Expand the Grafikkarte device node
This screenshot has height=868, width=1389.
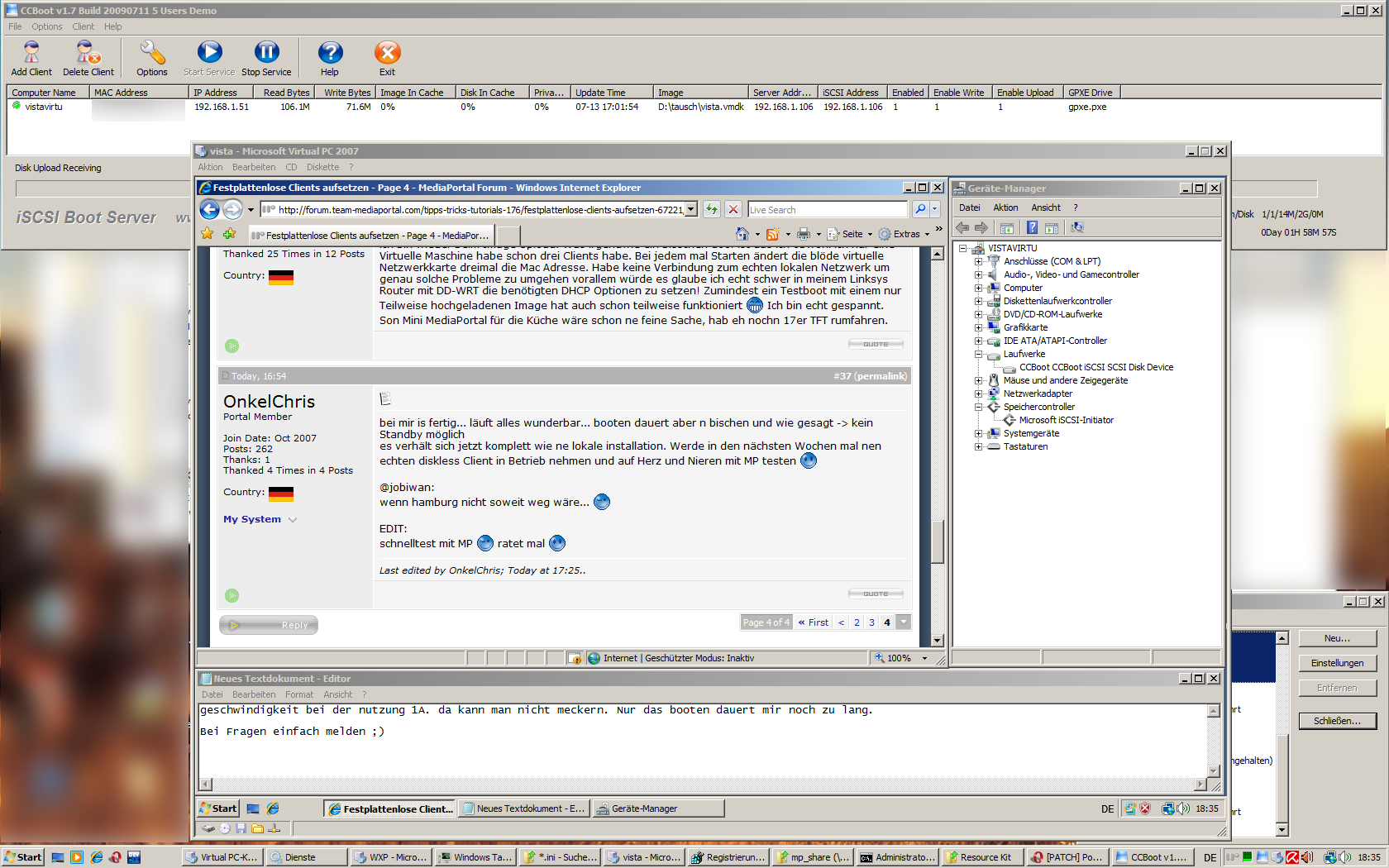[x=978, y=327]
